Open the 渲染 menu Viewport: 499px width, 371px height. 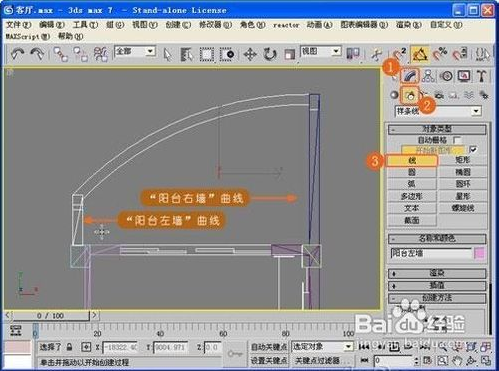click(x=409, y=25)
